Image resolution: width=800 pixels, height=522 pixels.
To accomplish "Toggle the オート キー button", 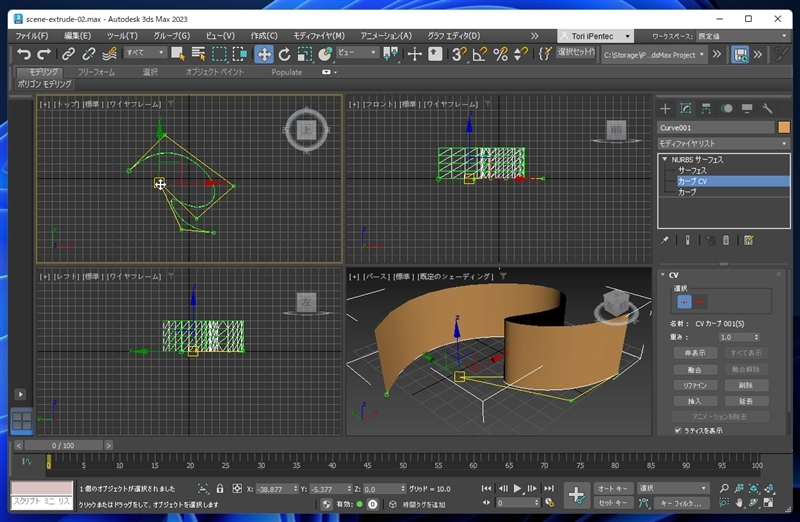I will click(x=613, y=488).
